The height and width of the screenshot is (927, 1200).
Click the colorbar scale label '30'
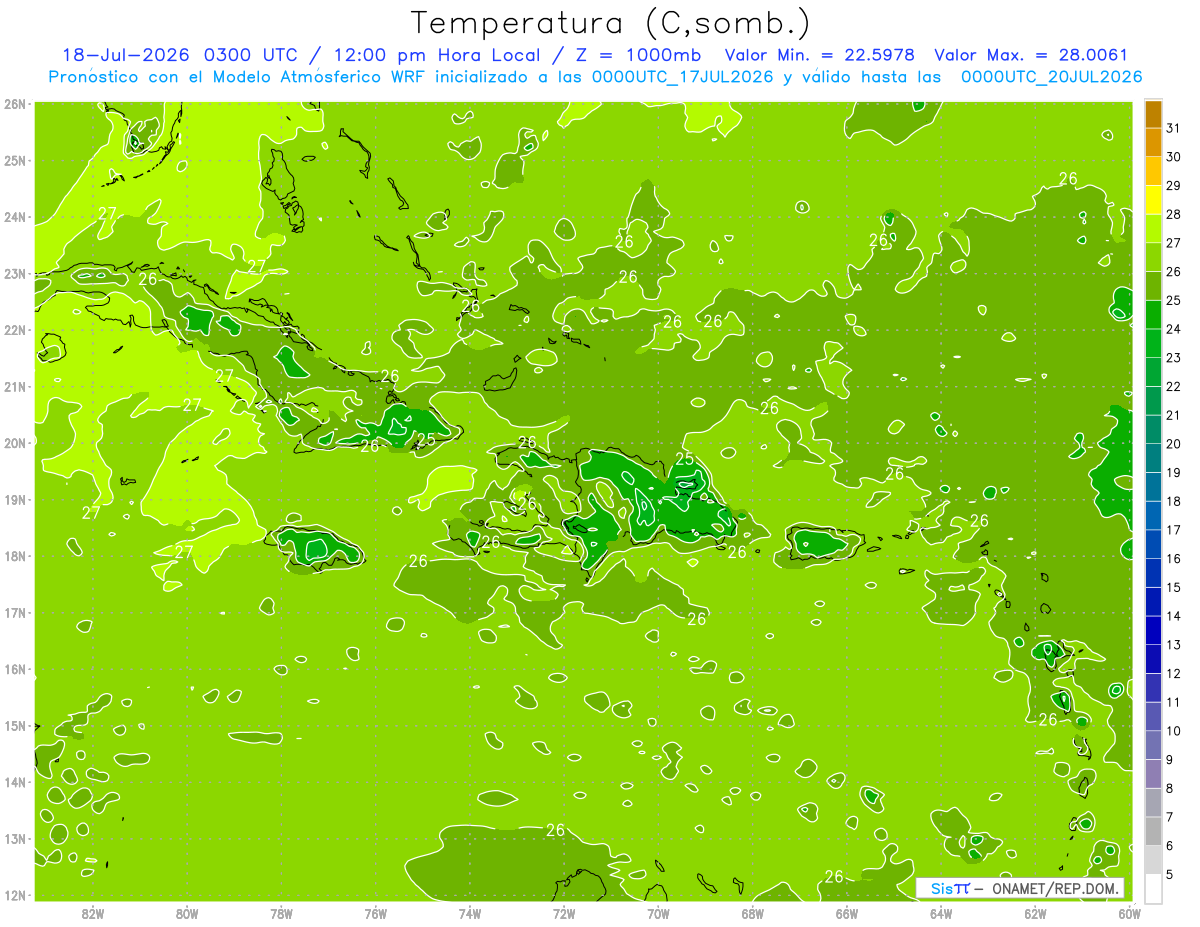point(1174,157)
